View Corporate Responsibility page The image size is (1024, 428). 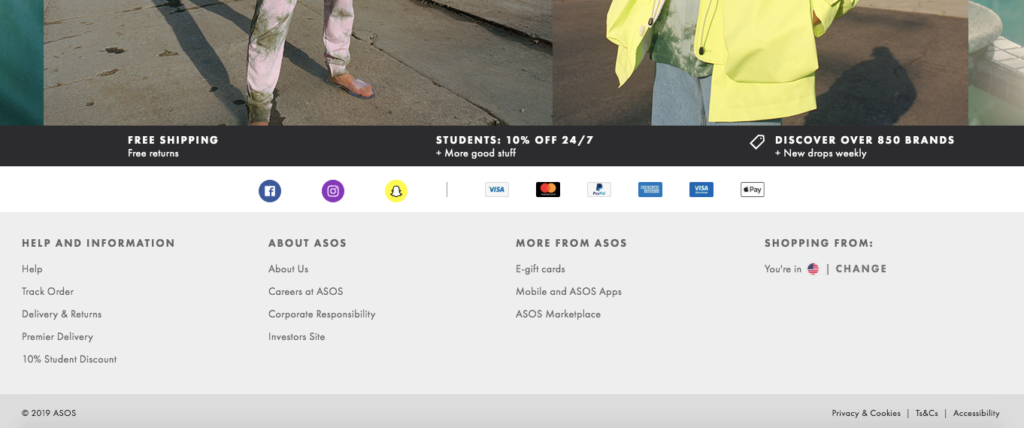tap(322, 314)
